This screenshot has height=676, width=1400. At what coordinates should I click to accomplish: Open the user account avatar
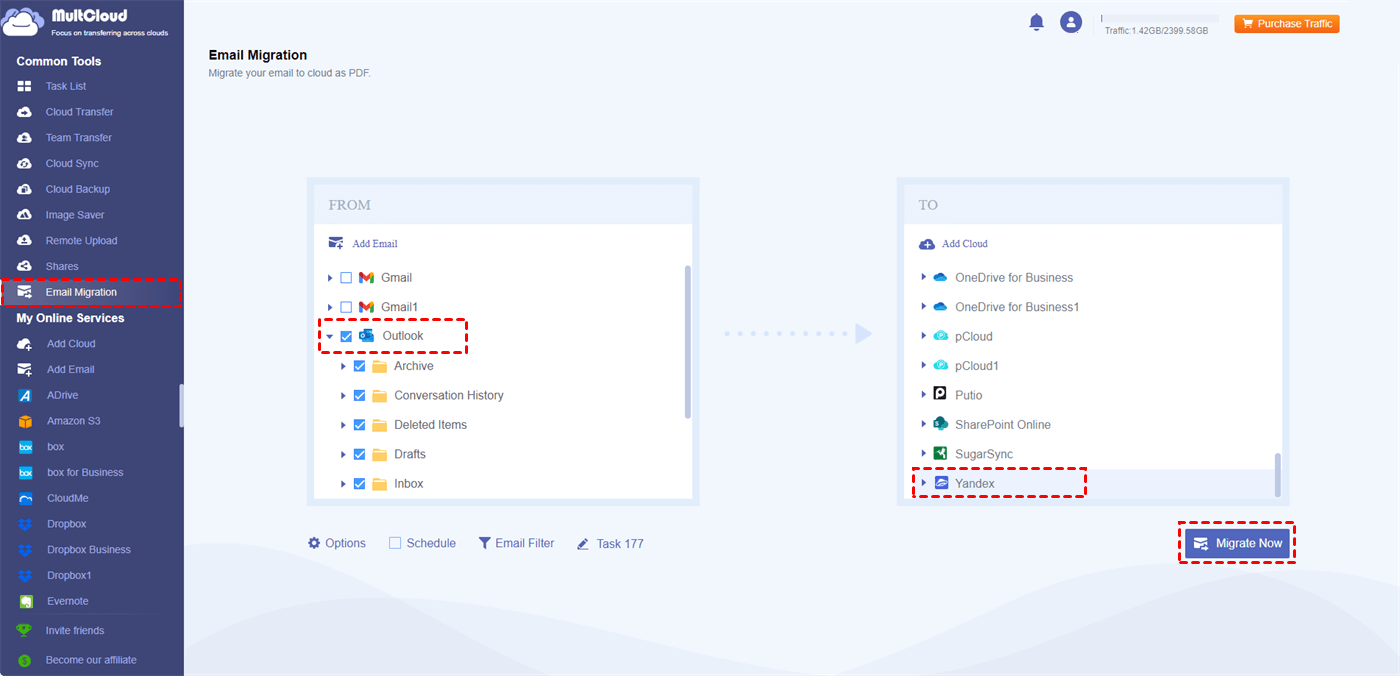click(1071, 22)
